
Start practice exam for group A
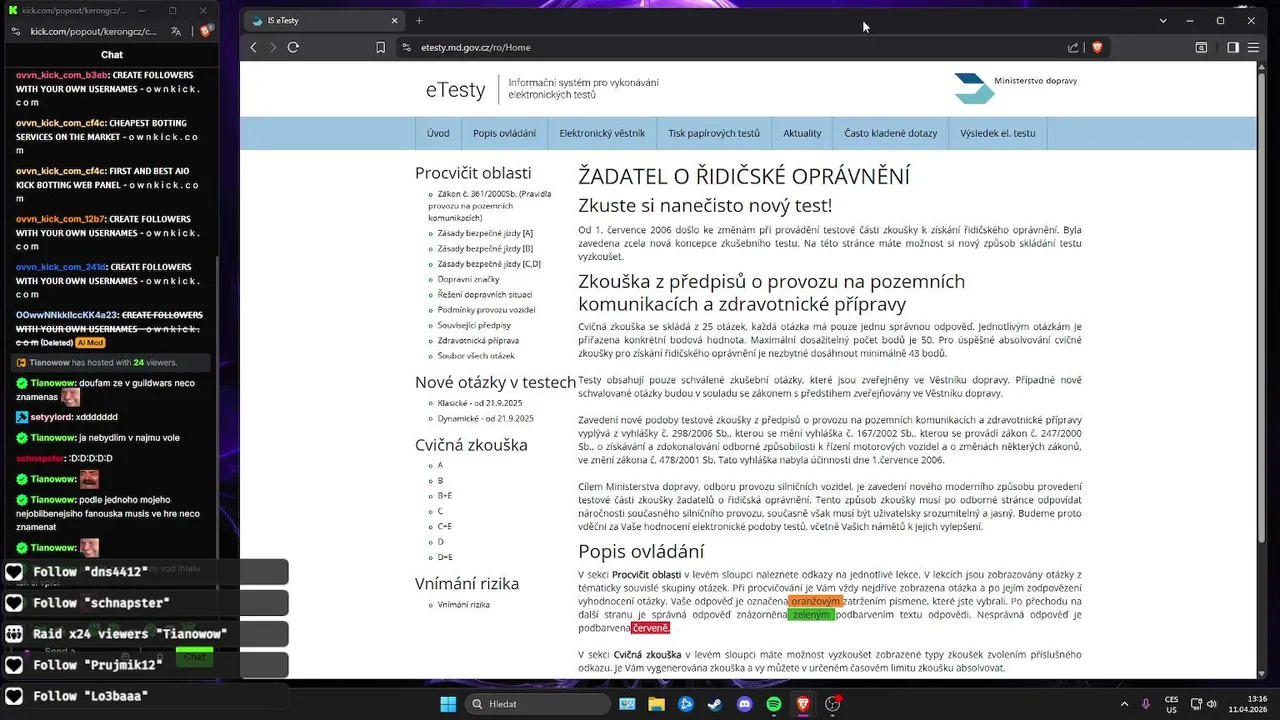point(440,465)
